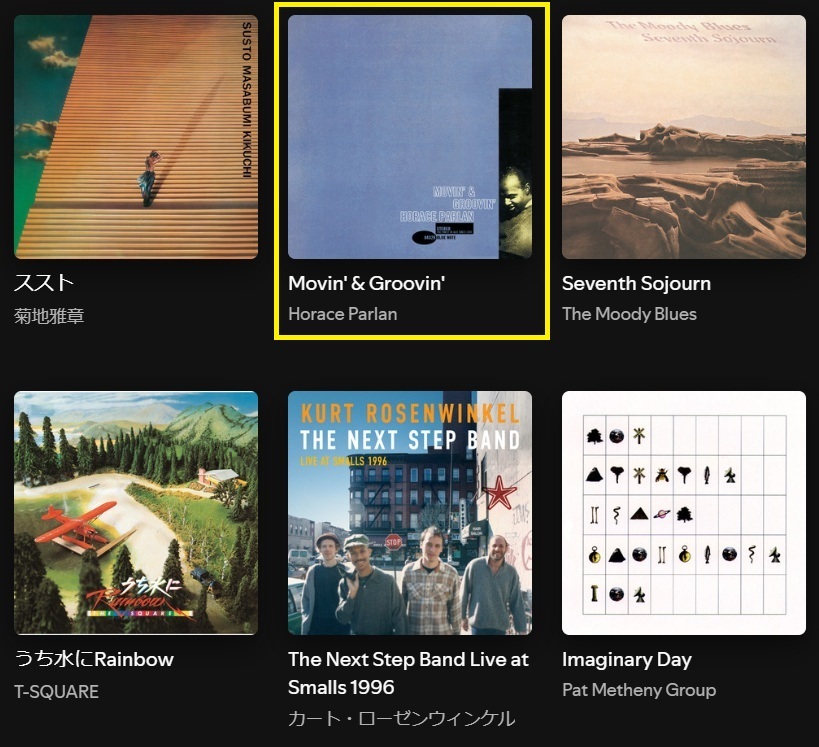Click The Next Step Band Live at Smalls 1996 title
Viewport: 819px width, 747px height.
(408, 673)
